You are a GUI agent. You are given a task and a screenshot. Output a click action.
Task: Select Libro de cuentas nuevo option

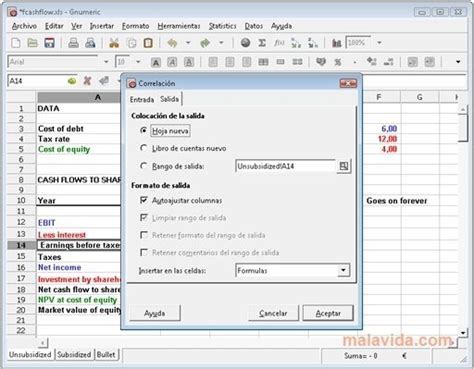point(144,148)
